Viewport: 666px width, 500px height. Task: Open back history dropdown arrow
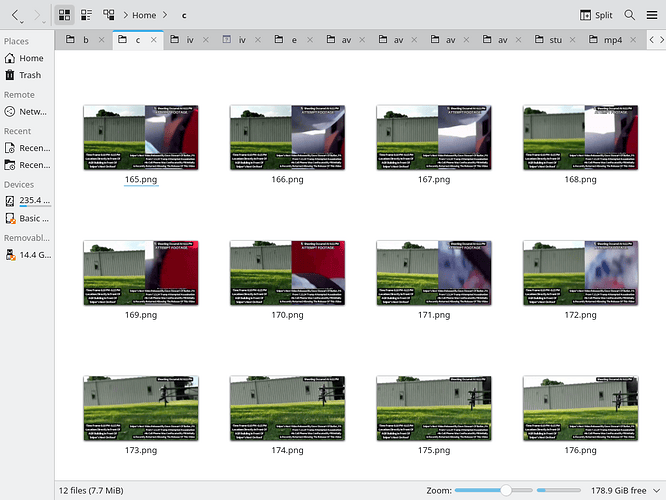coord(22,22)
